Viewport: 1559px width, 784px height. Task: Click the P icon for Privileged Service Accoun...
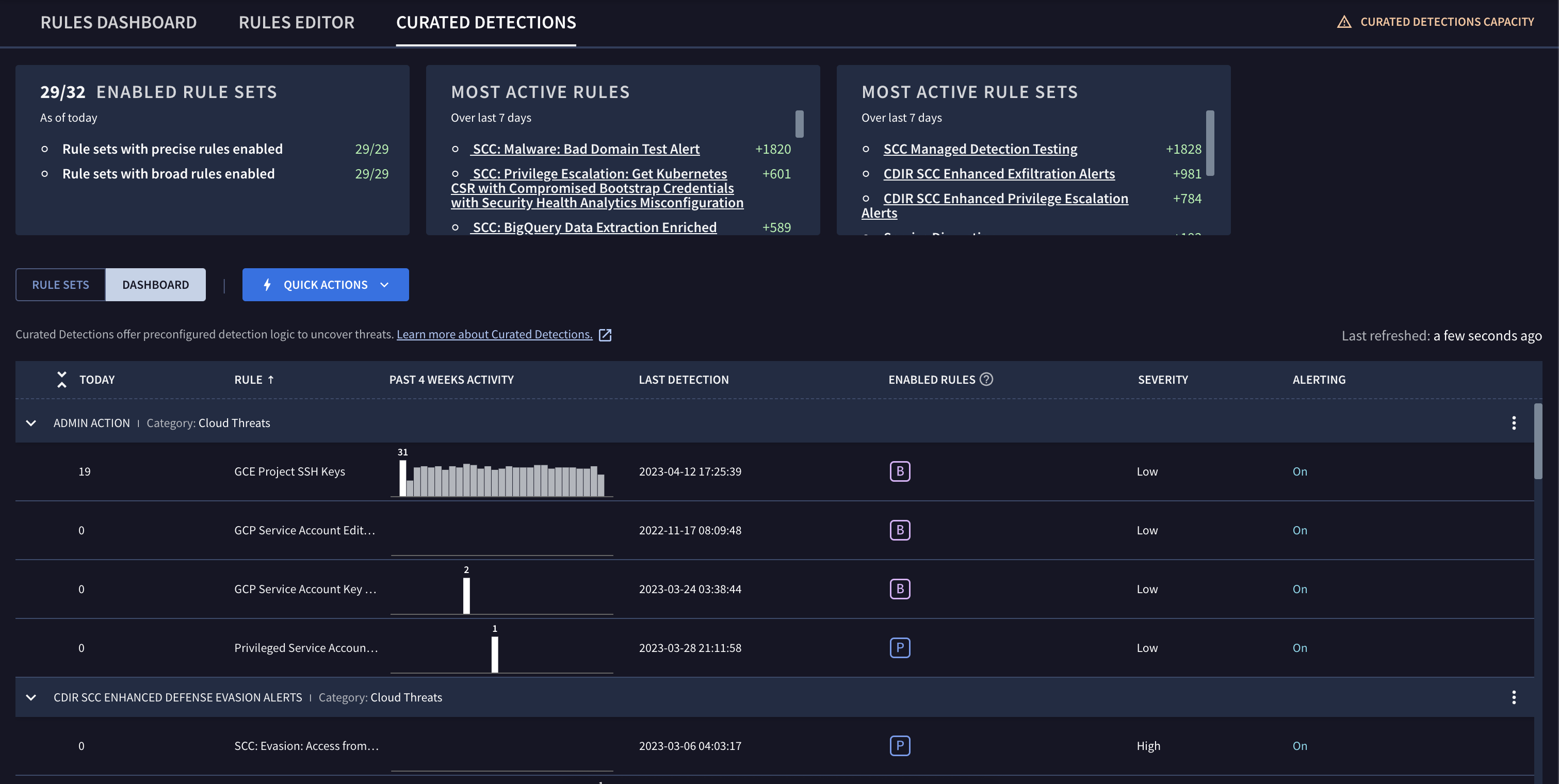899,647
